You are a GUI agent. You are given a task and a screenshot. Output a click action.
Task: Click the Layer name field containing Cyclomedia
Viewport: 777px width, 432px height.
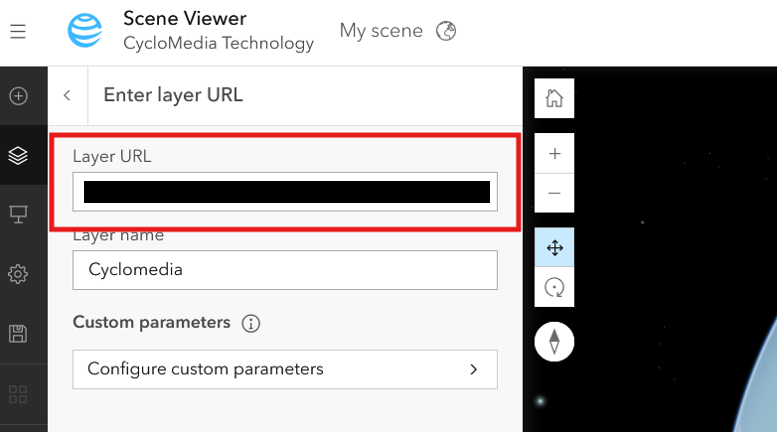coord(285,270)
